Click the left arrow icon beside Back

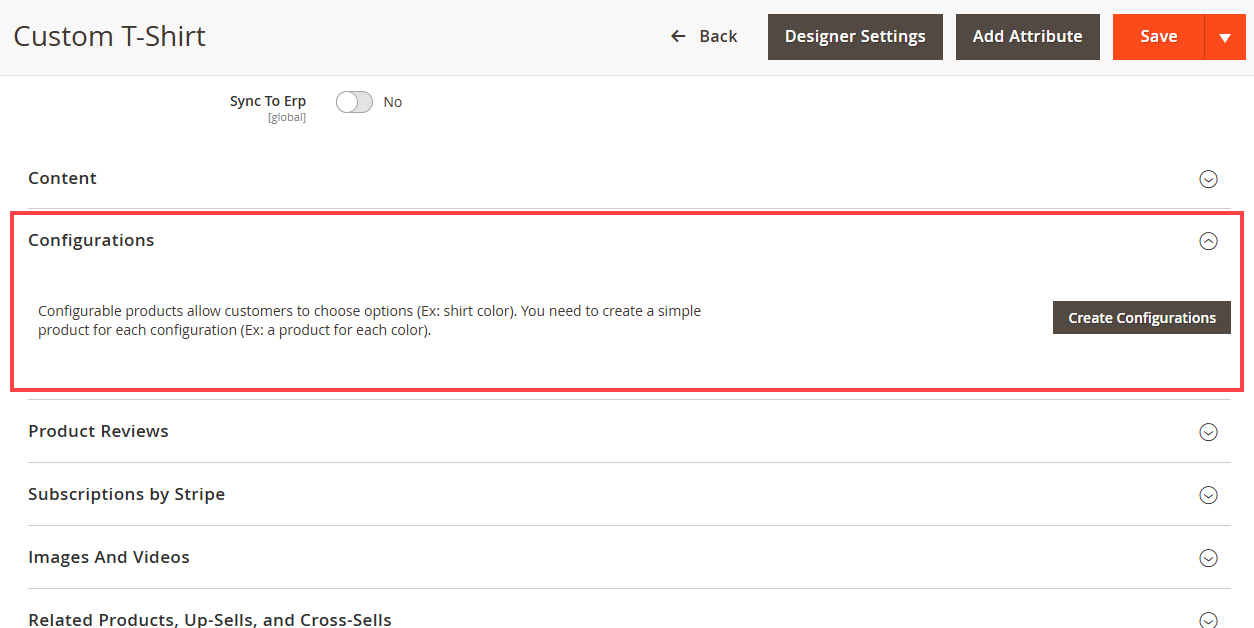tap(678, 37)
